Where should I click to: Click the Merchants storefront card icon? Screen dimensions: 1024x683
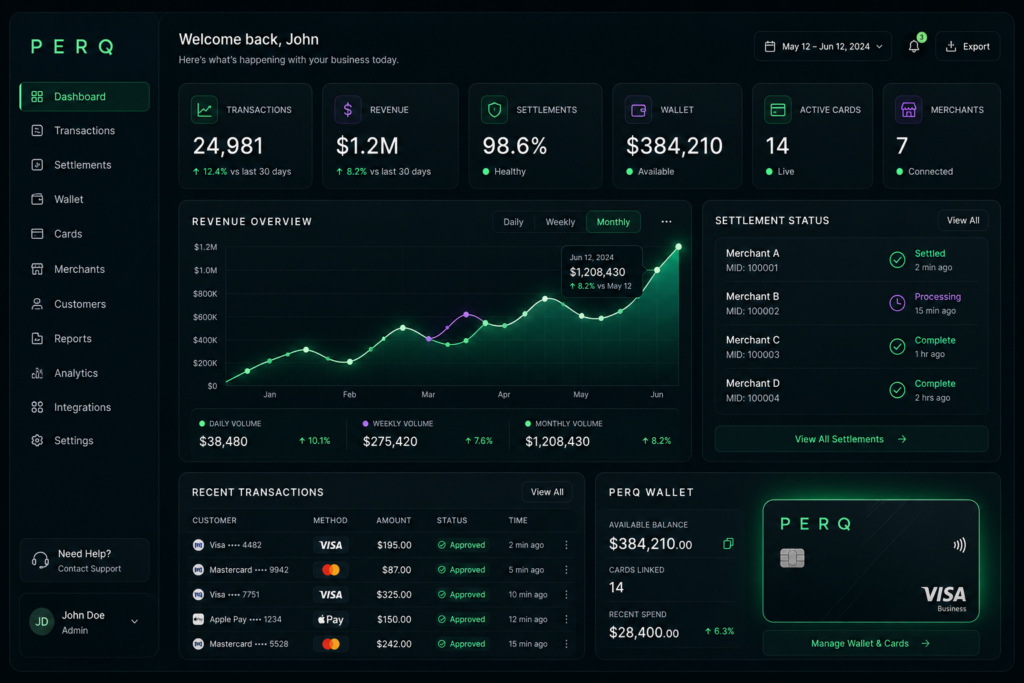[x=908, y=110]
